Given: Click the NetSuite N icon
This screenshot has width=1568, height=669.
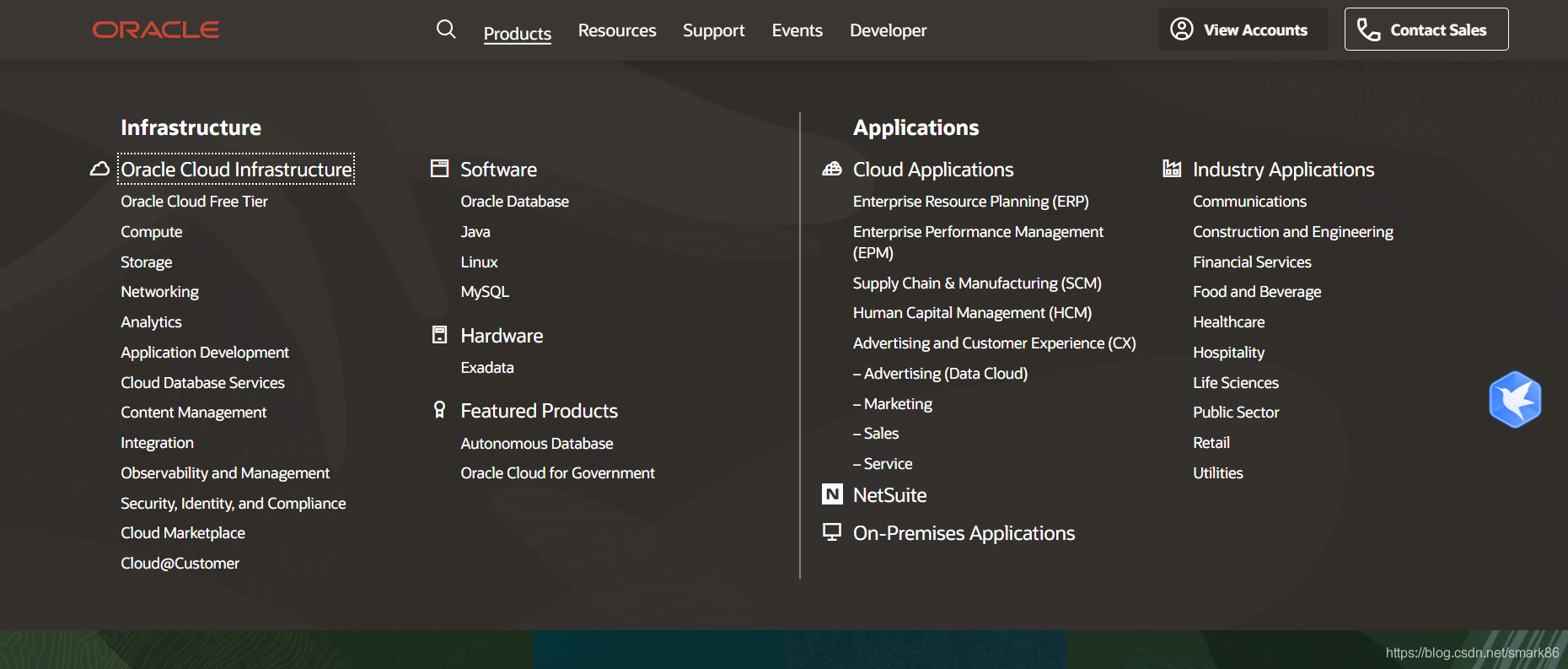Looking at the screenshot, I should click(x=832, y=494).
